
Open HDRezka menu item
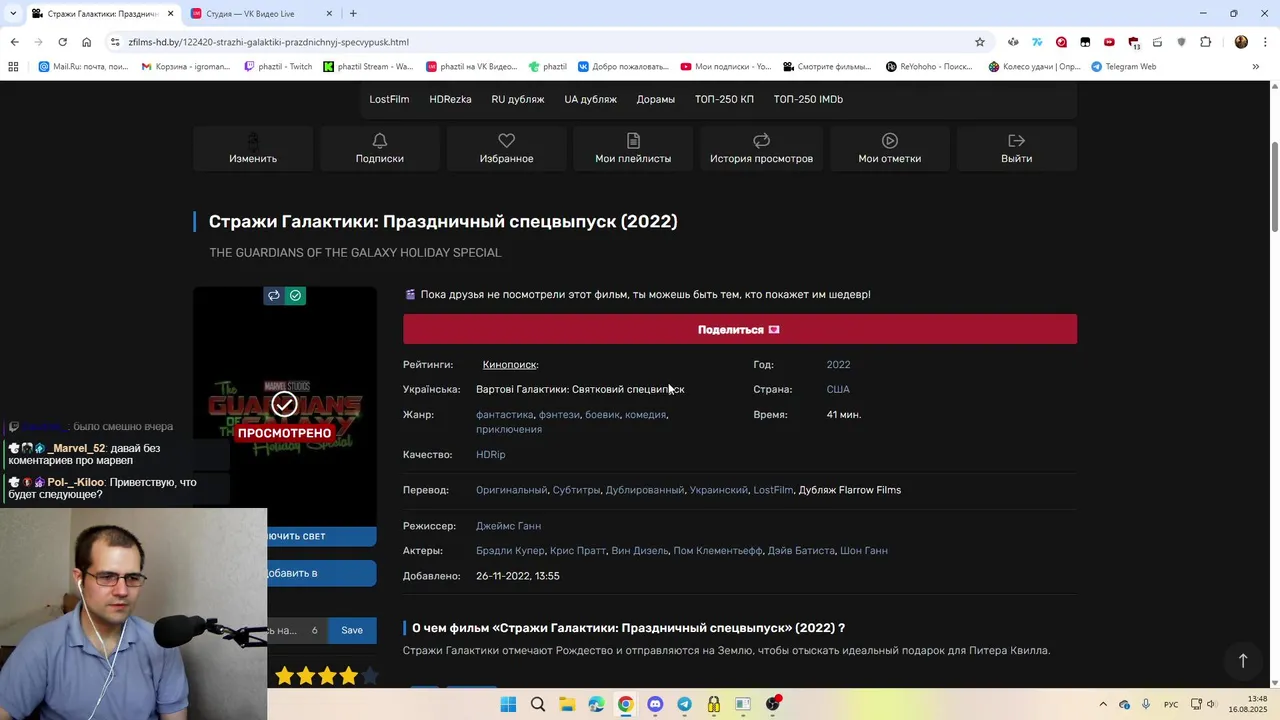click(450, 99)
